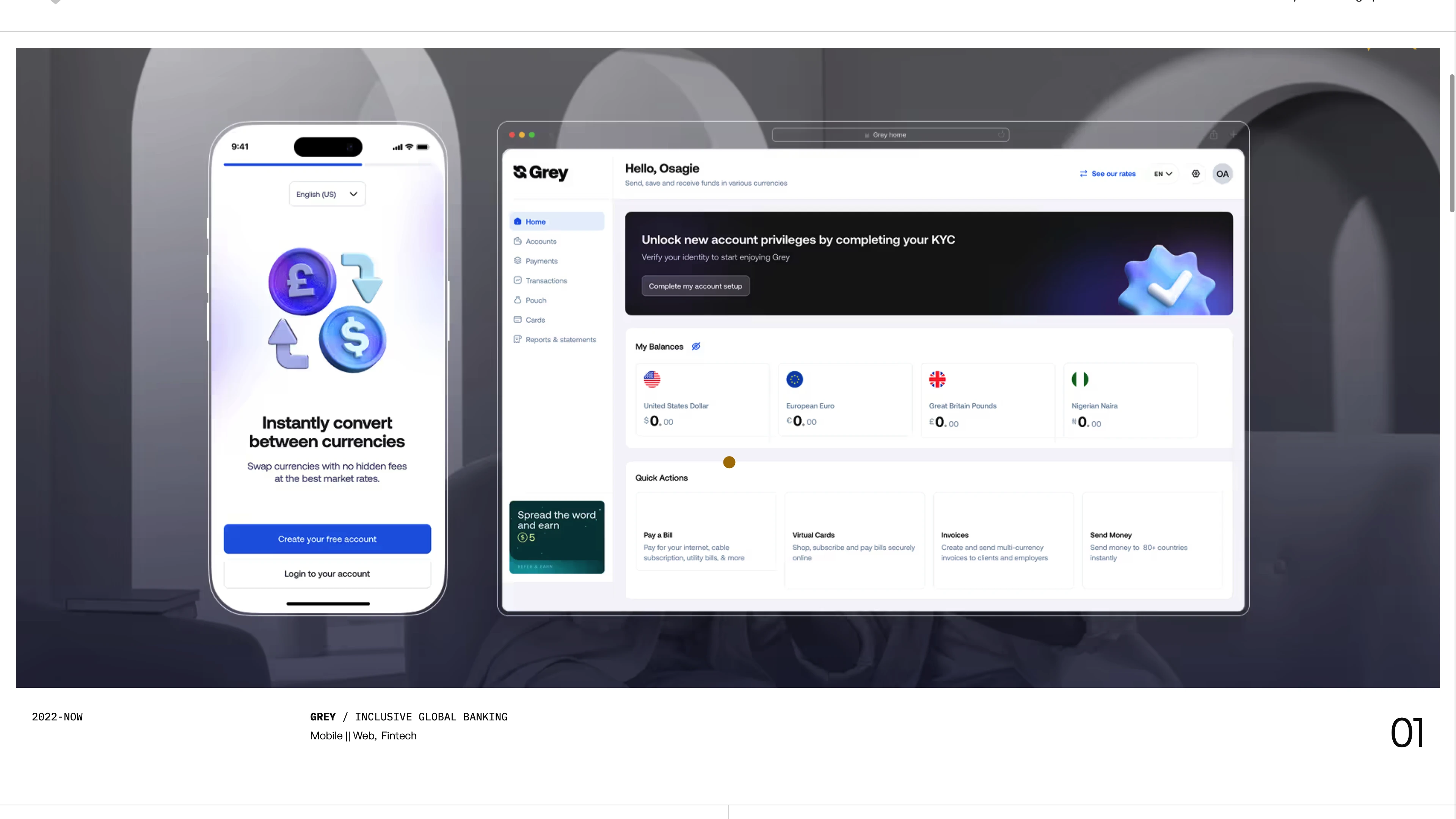Click the dollar coin illustration on phone

[x=353, y=339]
